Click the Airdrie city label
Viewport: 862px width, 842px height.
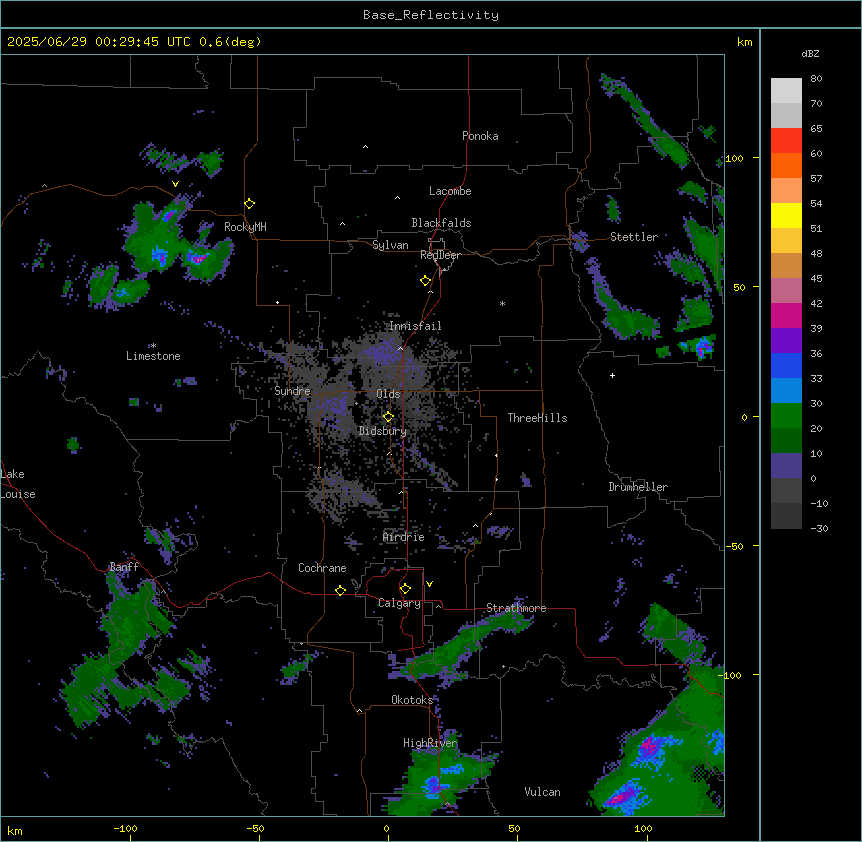point(404,537)
